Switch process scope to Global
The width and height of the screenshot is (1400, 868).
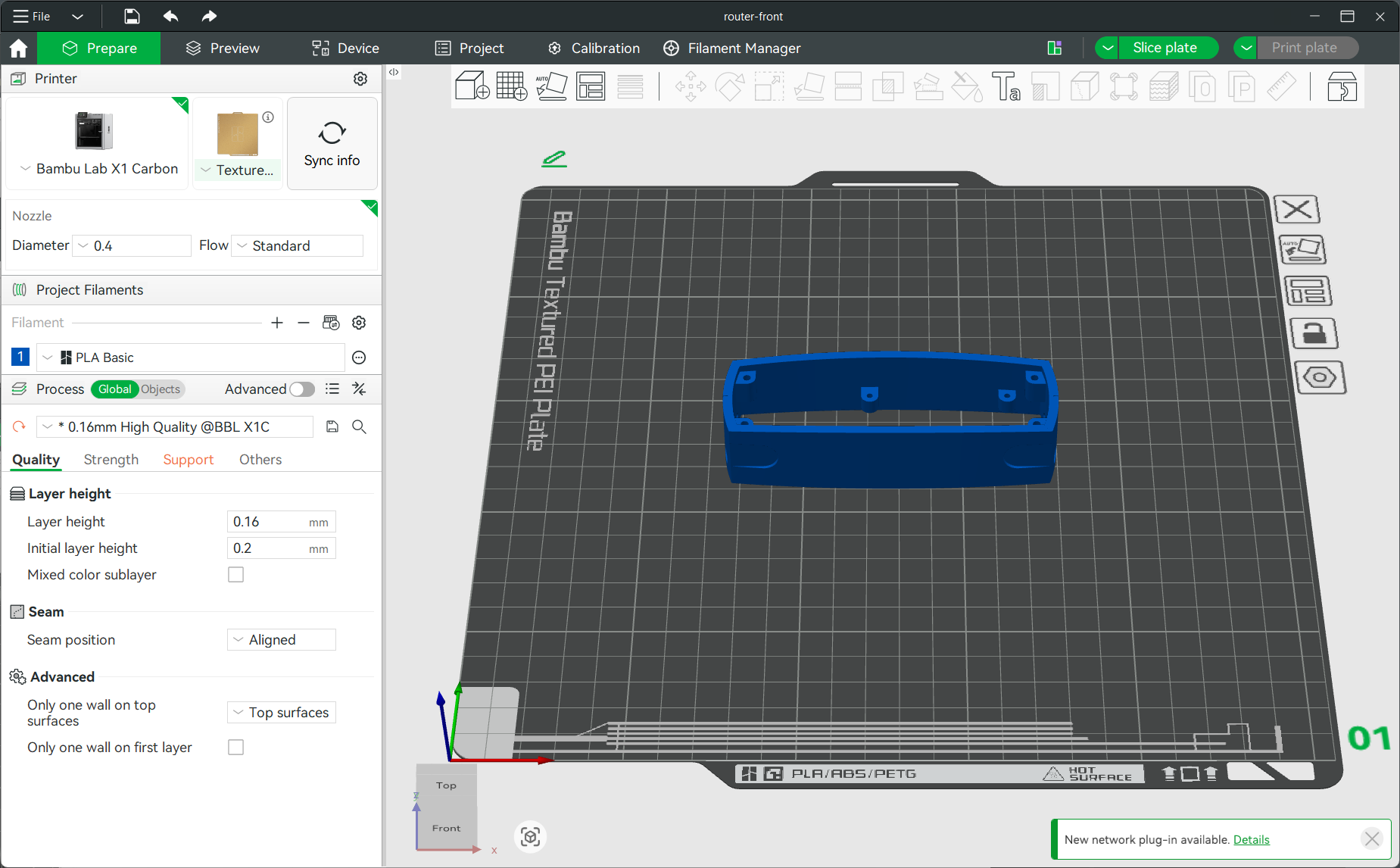pyautogui.click(x=115, y=389)
